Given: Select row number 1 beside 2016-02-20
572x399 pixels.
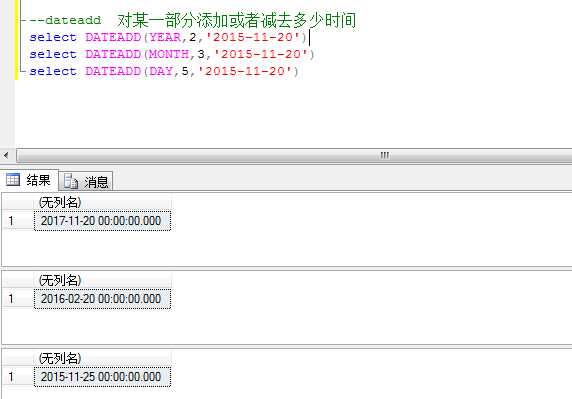Looking at the screenshot, I should click(x=17, y=299).
